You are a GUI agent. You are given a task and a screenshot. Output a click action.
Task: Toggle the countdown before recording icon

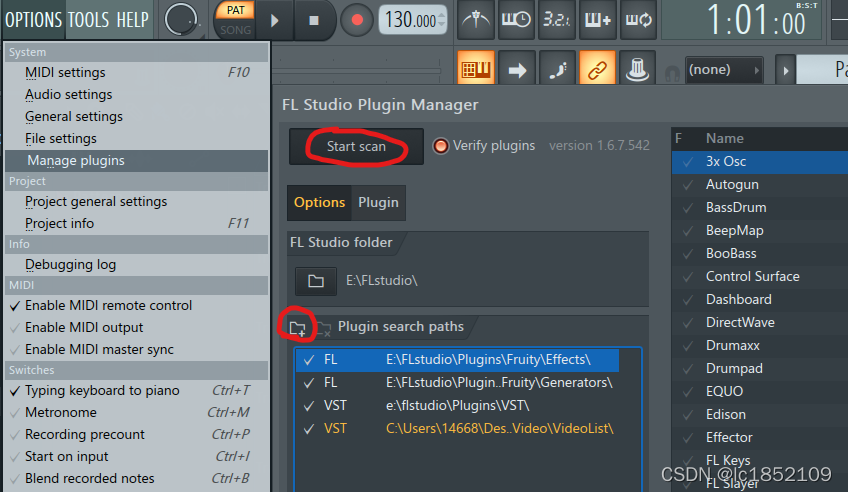tap(556, 20)
